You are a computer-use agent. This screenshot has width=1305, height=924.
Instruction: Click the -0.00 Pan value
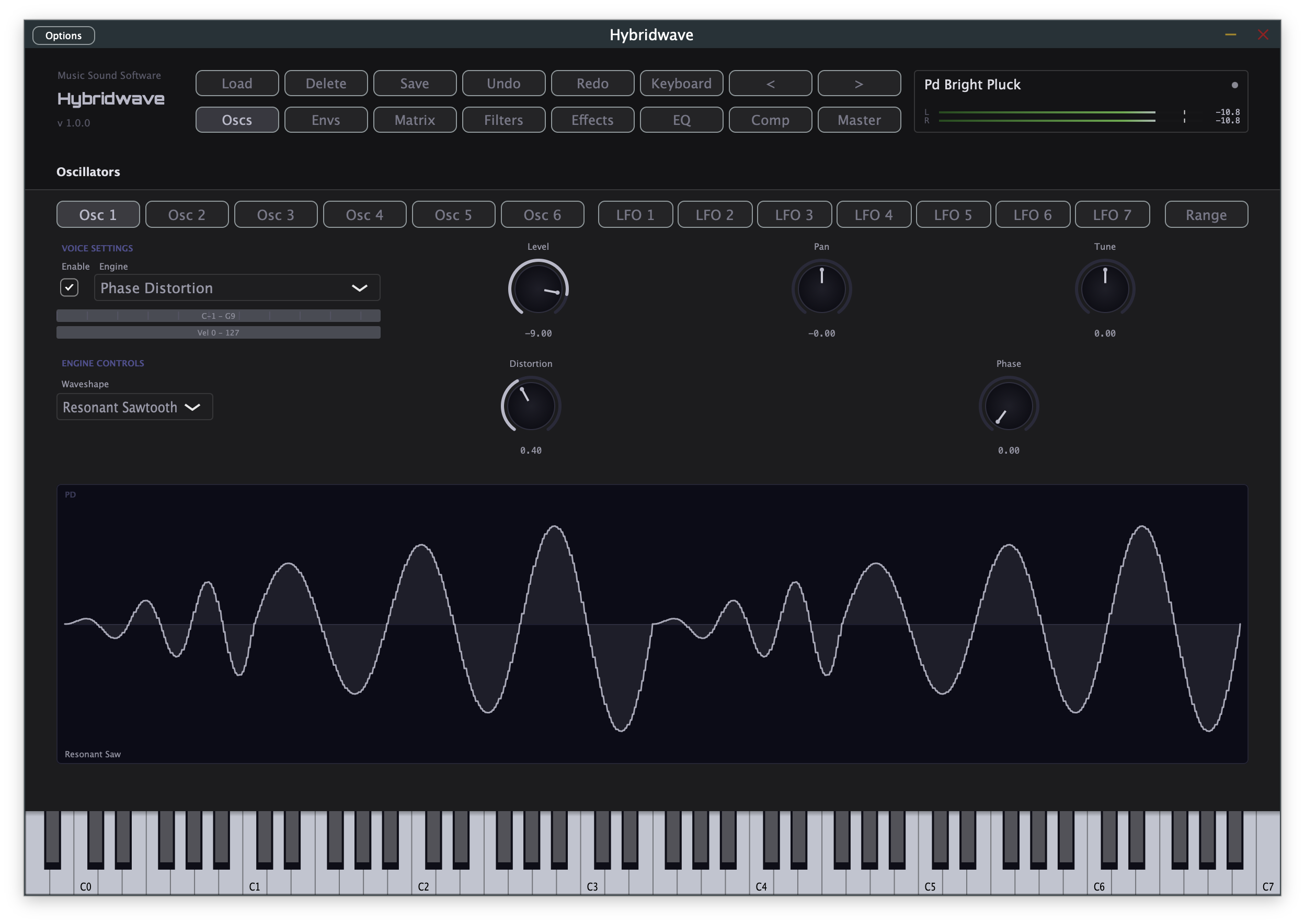click(821, 333)
